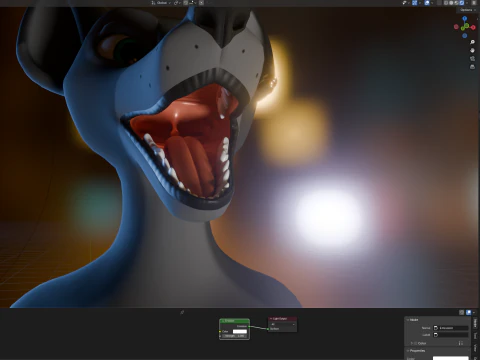This screenshot has width=480, height=360.
Task: Click the red X axis on the gizmo
Action: (473, 27)
